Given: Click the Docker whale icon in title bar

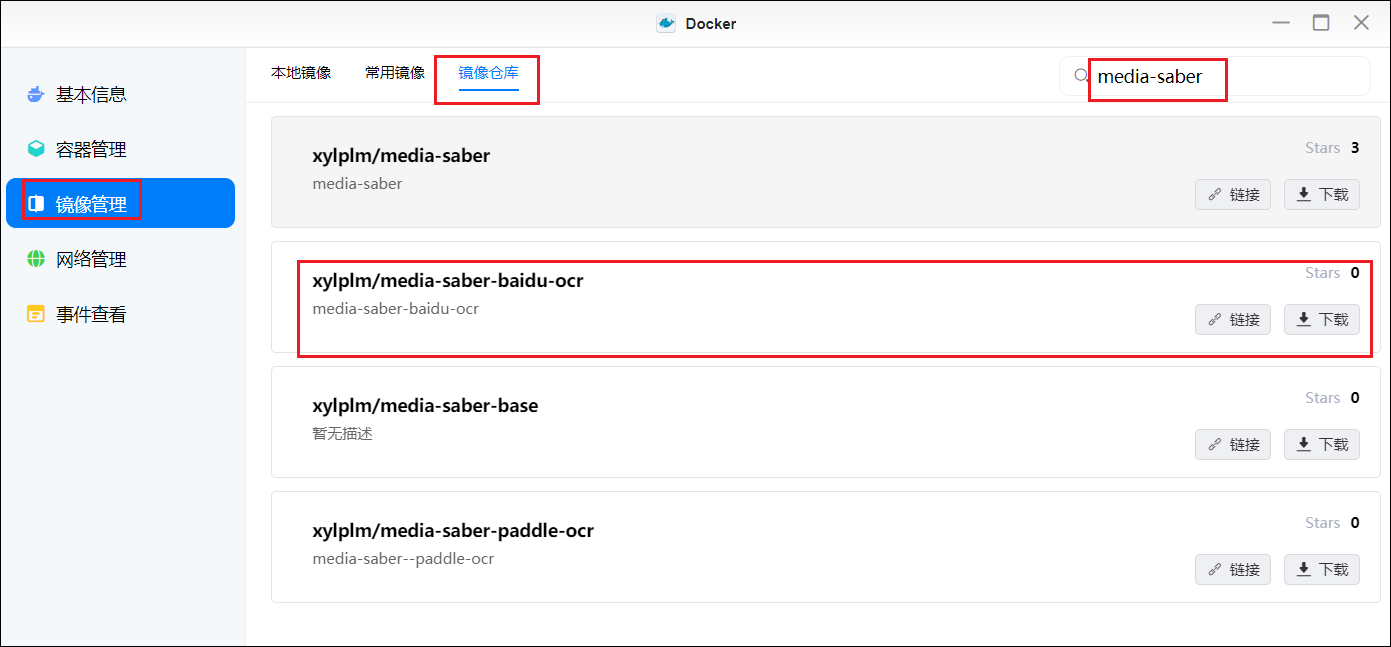Looking at the screenshot, I should [666, 23].
